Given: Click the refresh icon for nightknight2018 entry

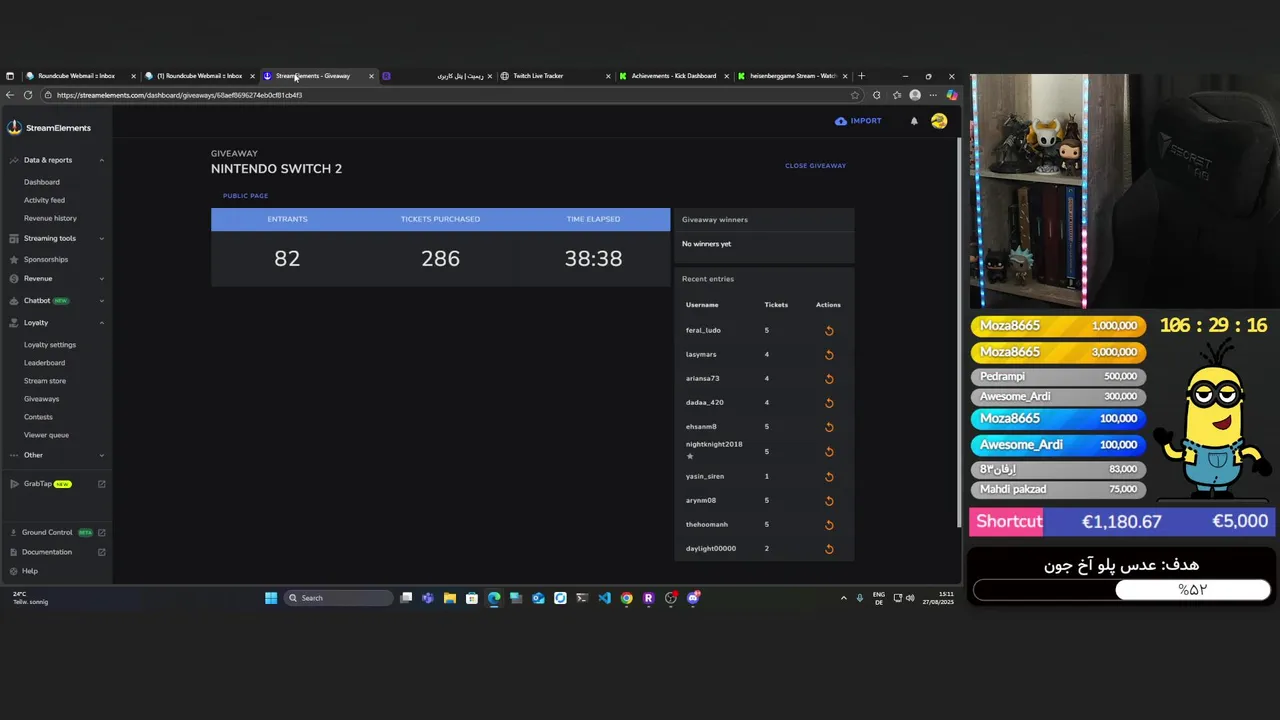Looking at the screenshot, I should pos(829,452).
